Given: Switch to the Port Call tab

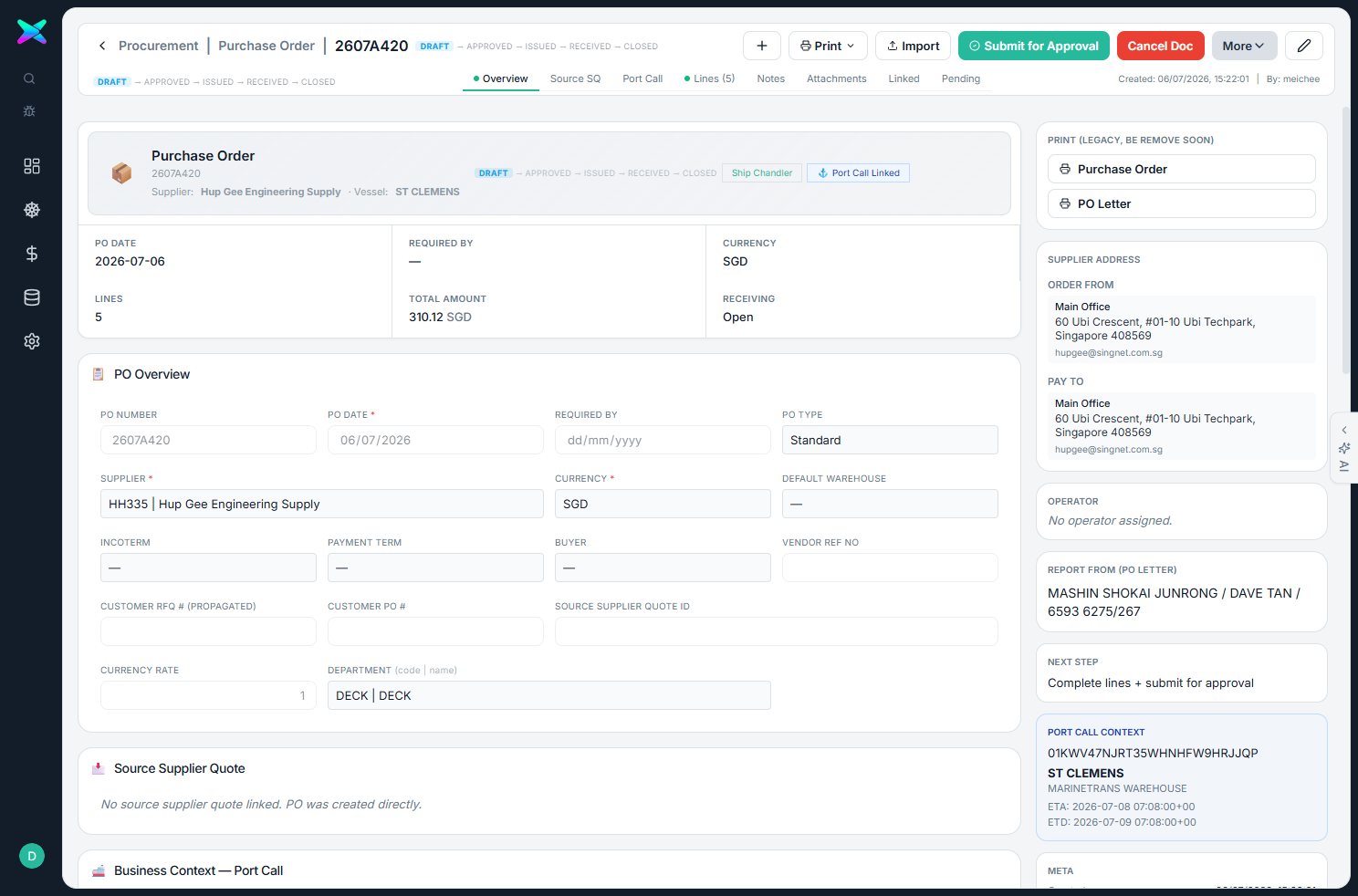Looking at the screenshot, I should coord(642,78).
